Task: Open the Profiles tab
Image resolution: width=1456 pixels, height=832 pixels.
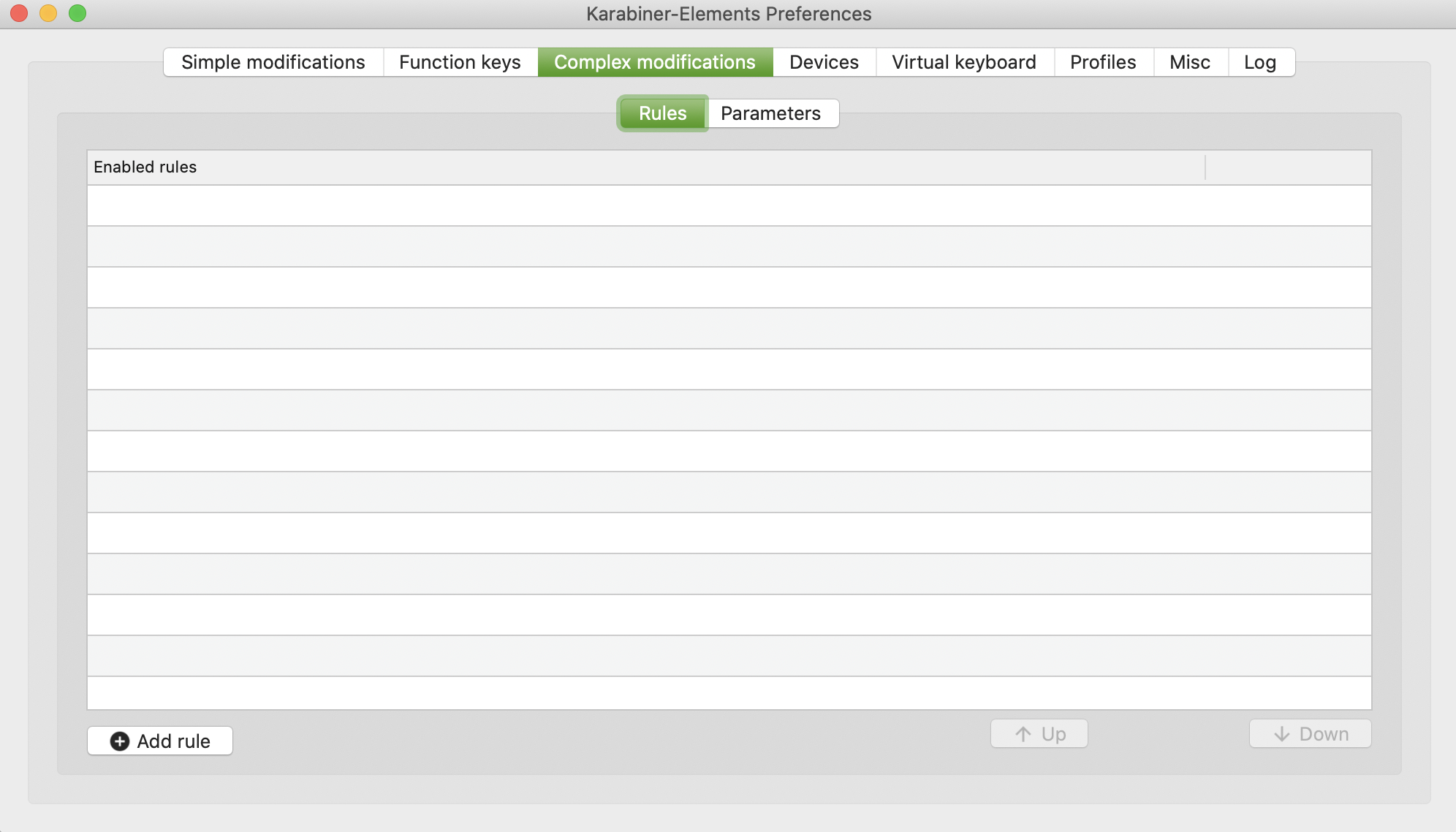Action: 1103,62
